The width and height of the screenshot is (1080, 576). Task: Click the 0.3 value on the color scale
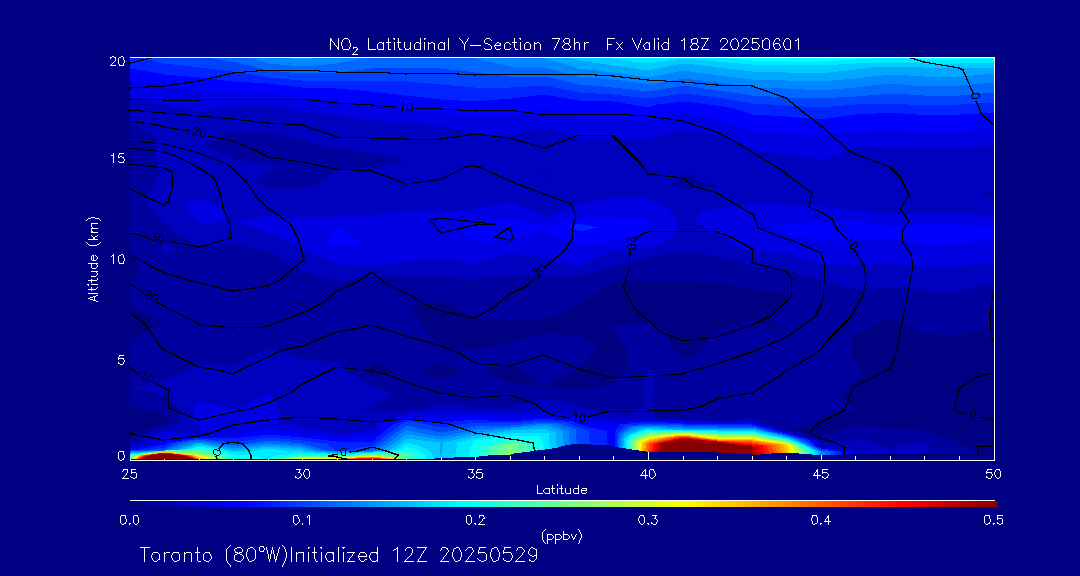[648, 520]
